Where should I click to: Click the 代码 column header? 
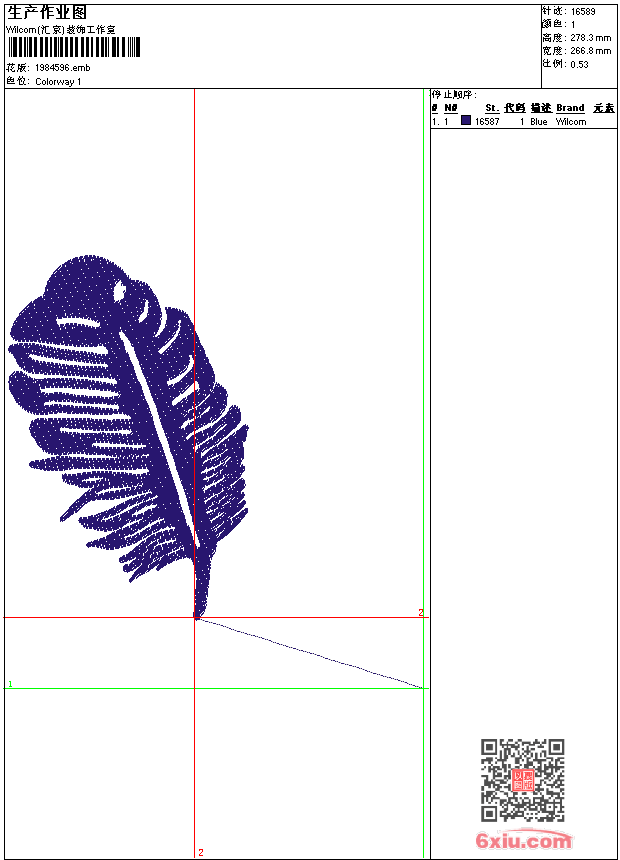(515, 108)
